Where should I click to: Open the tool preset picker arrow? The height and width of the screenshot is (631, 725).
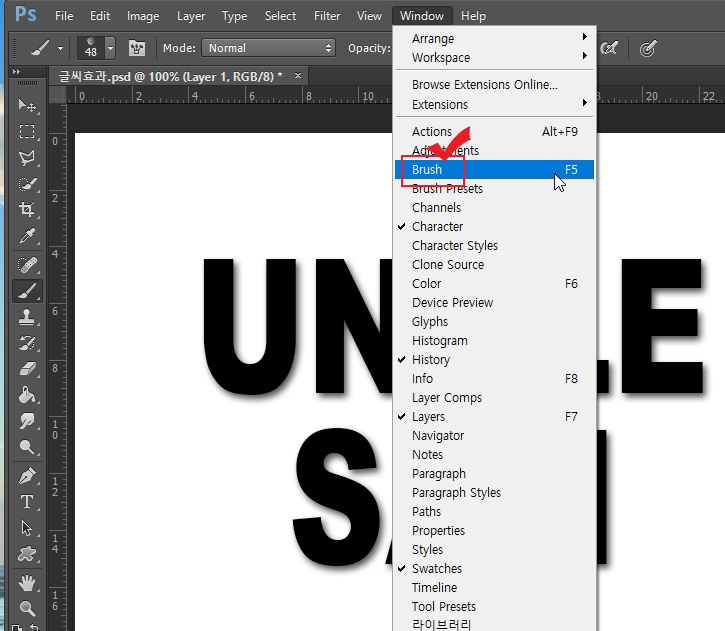pyautogui.click(x=60, y=48)
